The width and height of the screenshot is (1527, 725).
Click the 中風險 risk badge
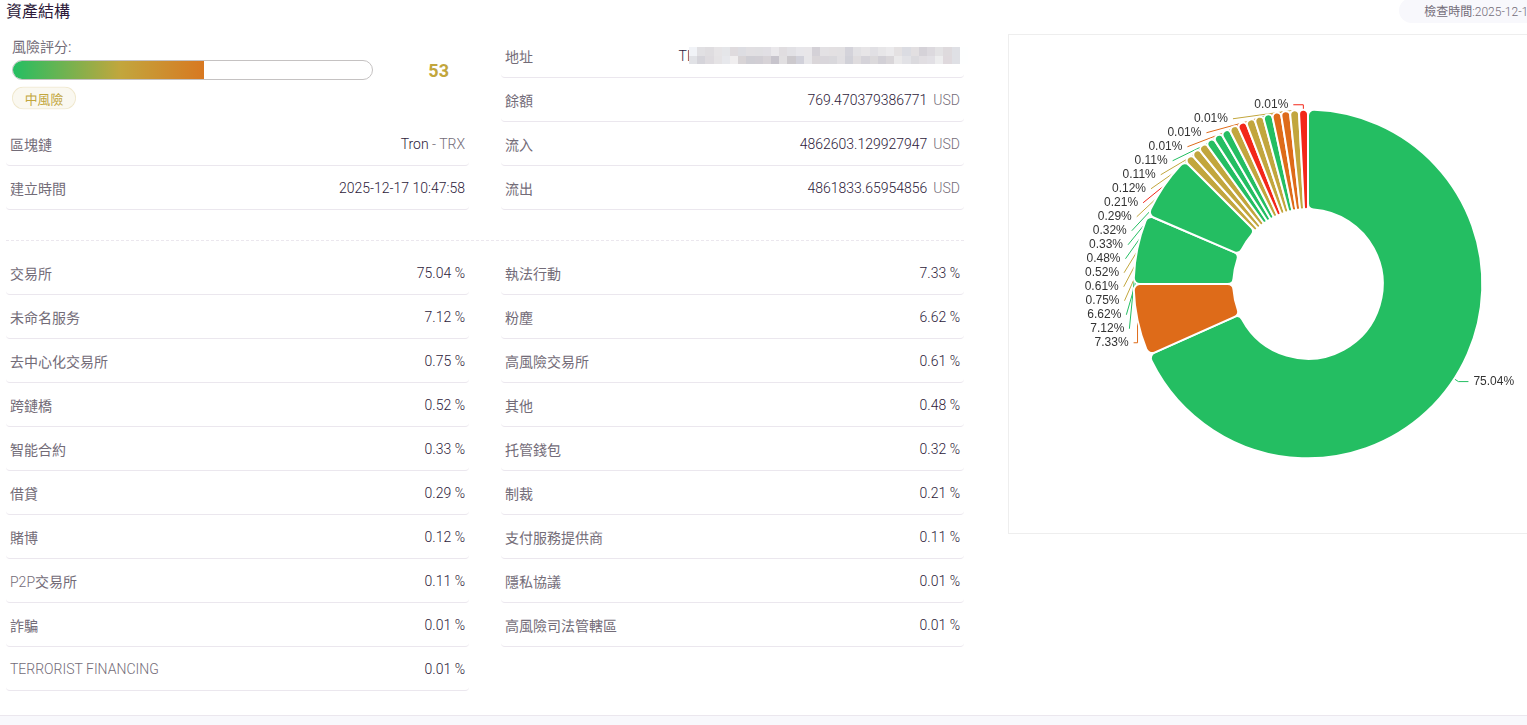click(44, 99)
